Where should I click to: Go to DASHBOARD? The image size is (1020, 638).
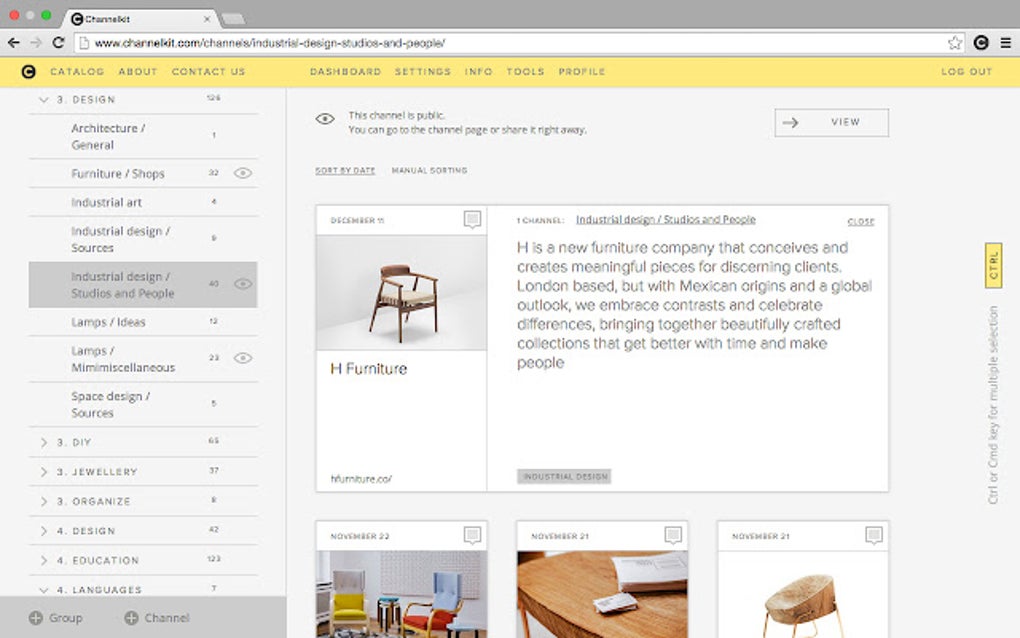(345, 72)
